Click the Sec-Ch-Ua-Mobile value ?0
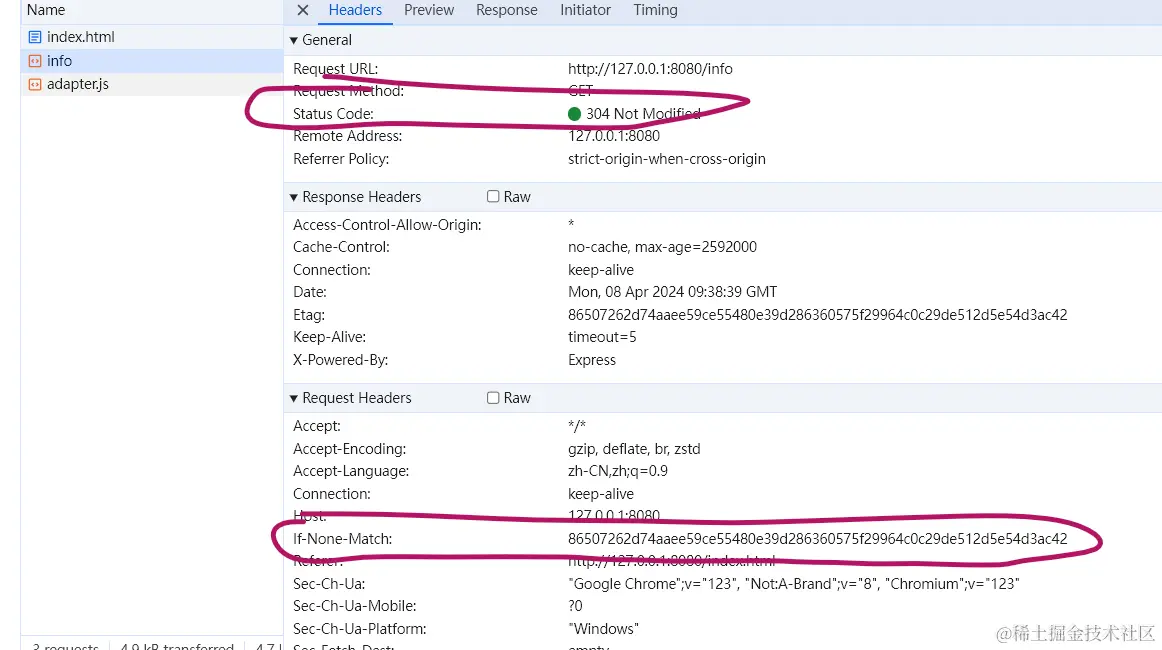Image resolution: width=1162 pixels, height=650 pixels. [x=575, y=606]
